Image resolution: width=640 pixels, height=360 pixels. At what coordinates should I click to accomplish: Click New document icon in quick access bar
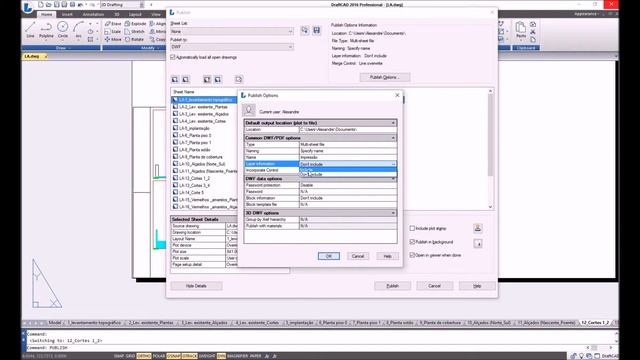click(40, 4)
